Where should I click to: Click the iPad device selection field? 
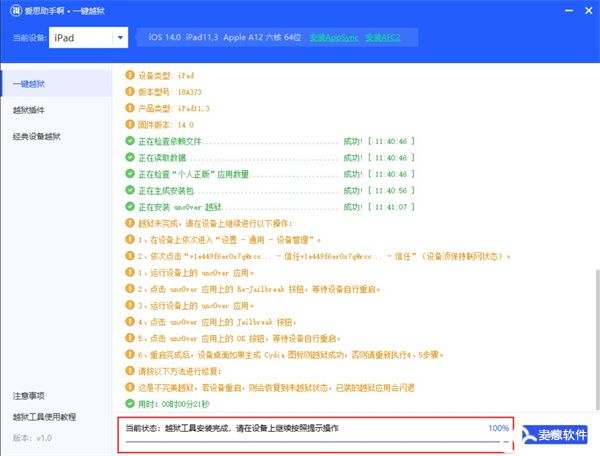click(79, 38)
